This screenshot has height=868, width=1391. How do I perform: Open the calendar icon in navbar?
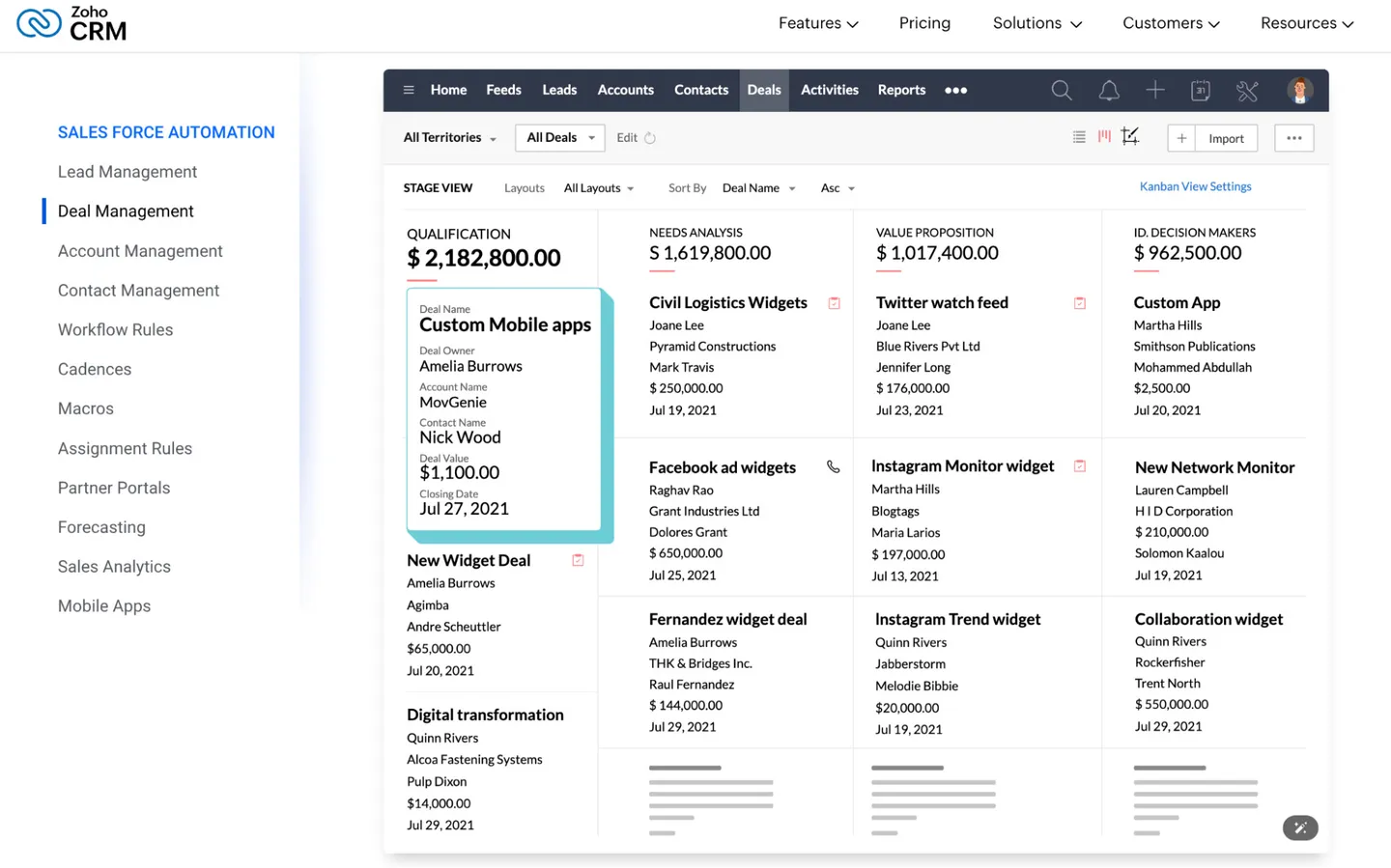pyautogui.click(x=1201, y=90)
